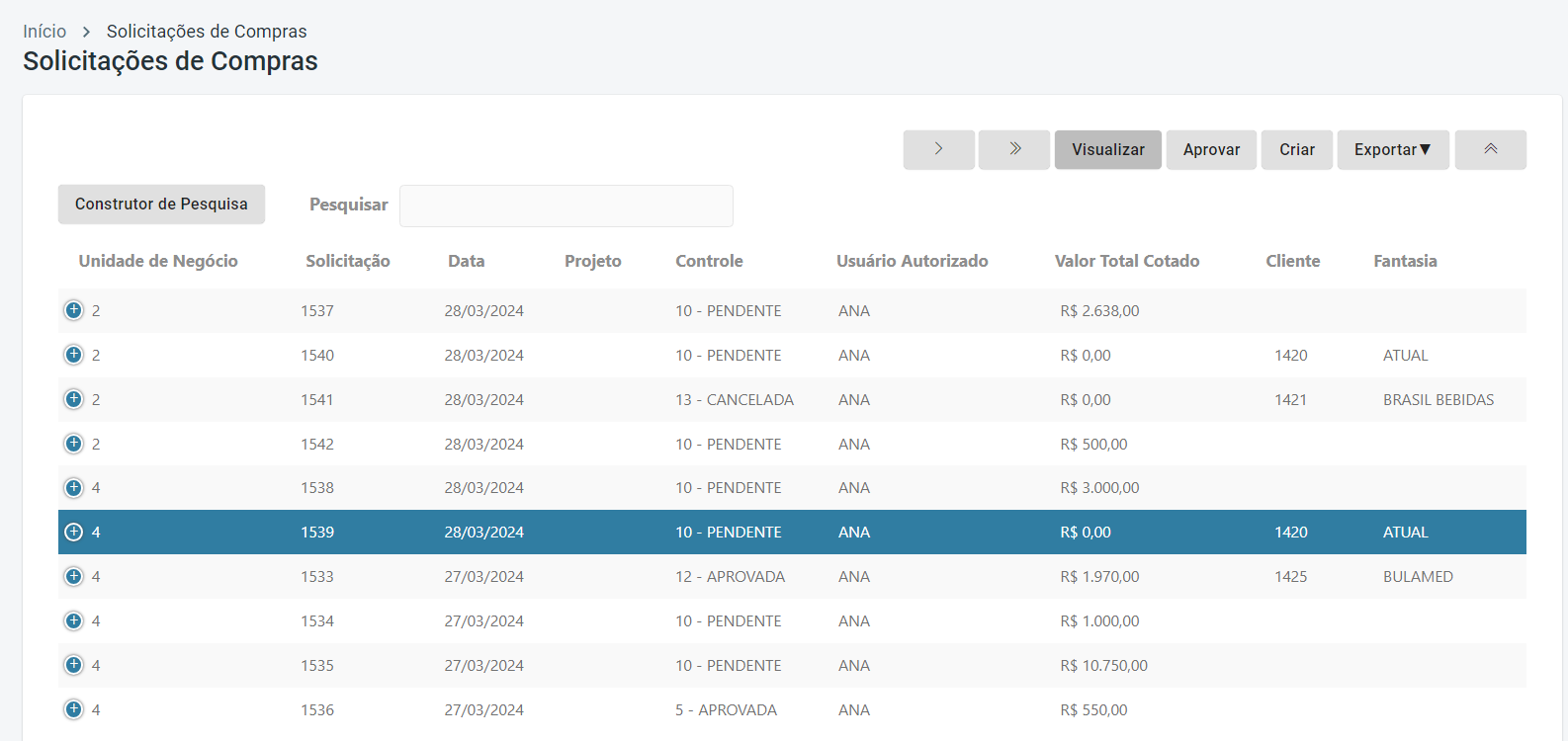This screenshot has width=1568, height=741.
Task: Sort by Projeto column header
Action: (x=593, y=261)
